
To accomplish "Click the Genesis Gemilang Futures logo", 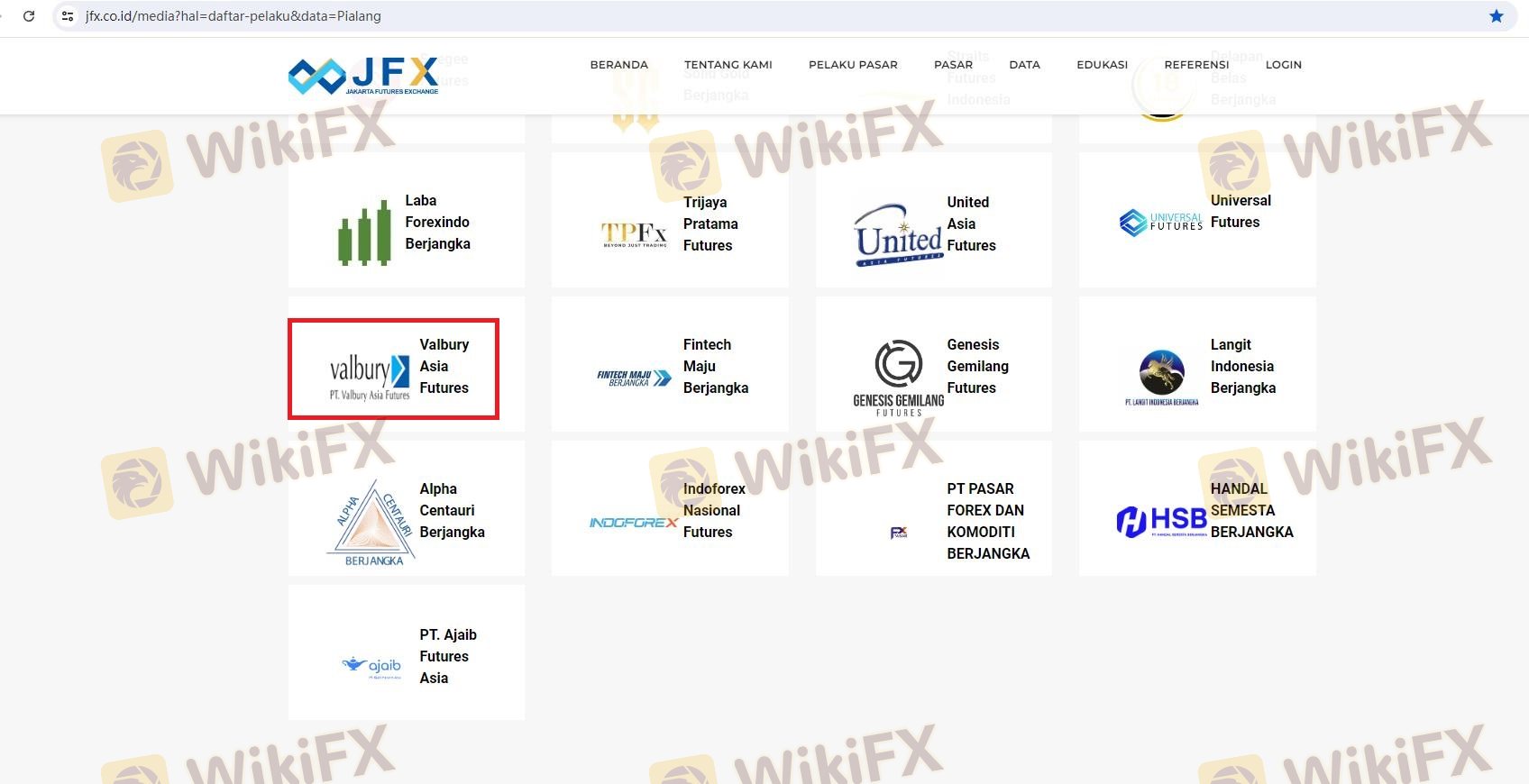I will (x=899, y=378).
